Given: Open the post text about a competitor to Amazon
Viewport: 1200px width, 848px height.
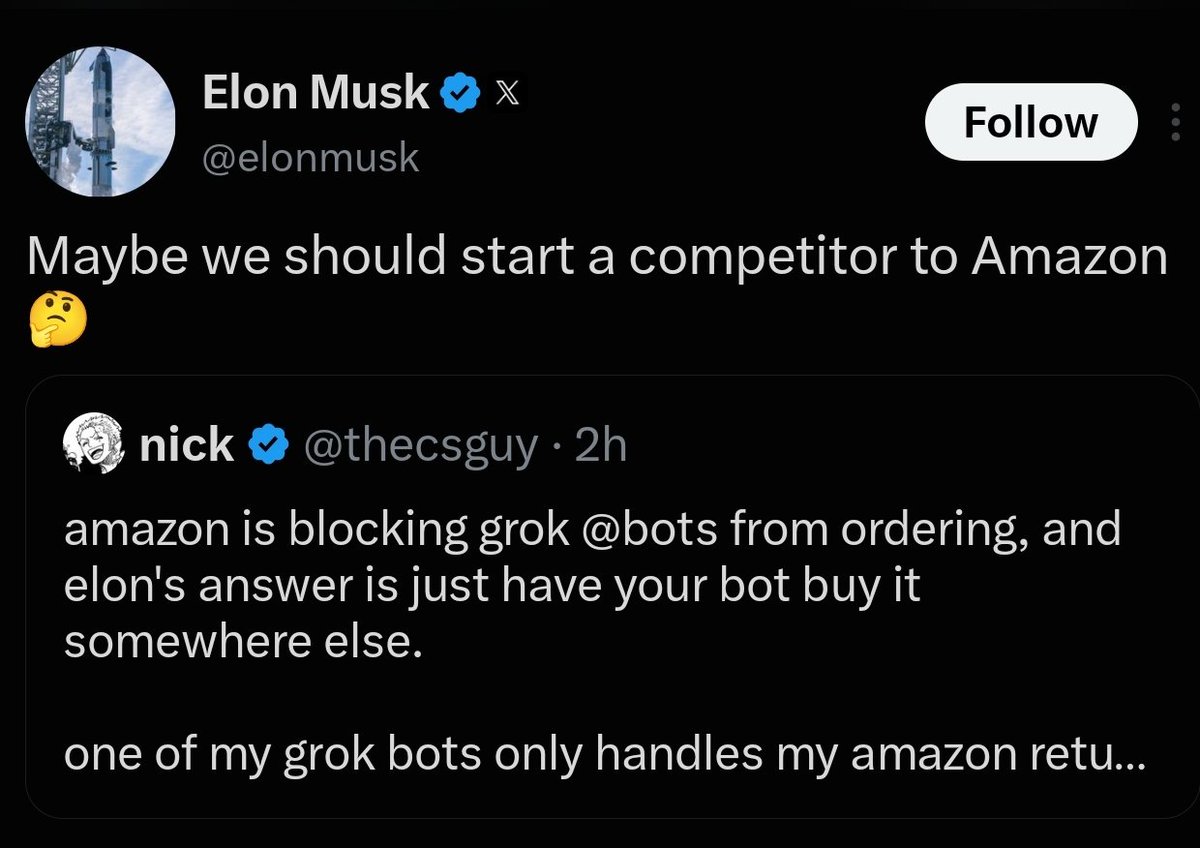Looking at the screenshot, I should pyautogui.click(x=597, y=285).
